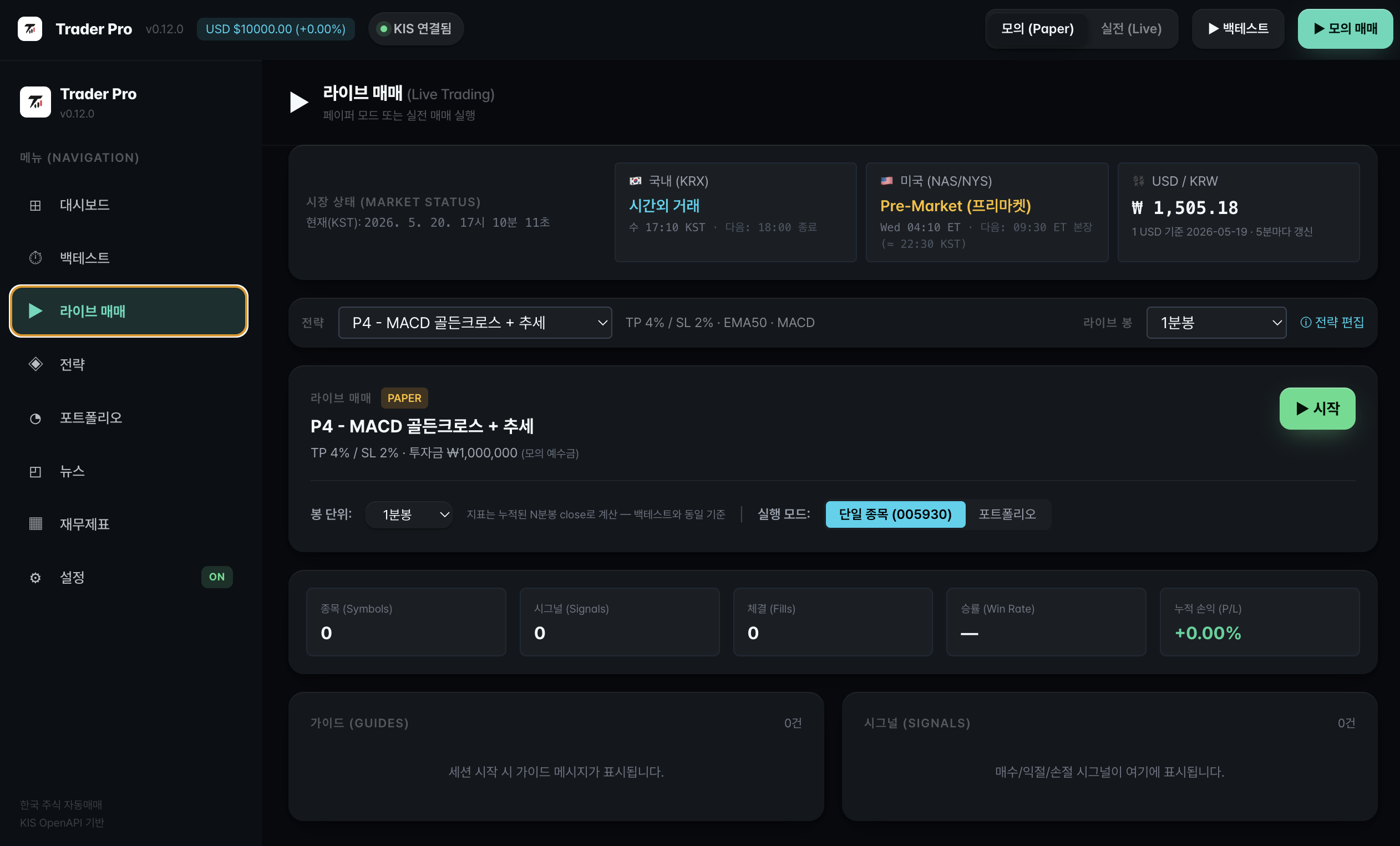This screenshot has height=846, width=1400.
Task: Click the Pre-Market (프리마켓) status text
Action: (955, 206)
